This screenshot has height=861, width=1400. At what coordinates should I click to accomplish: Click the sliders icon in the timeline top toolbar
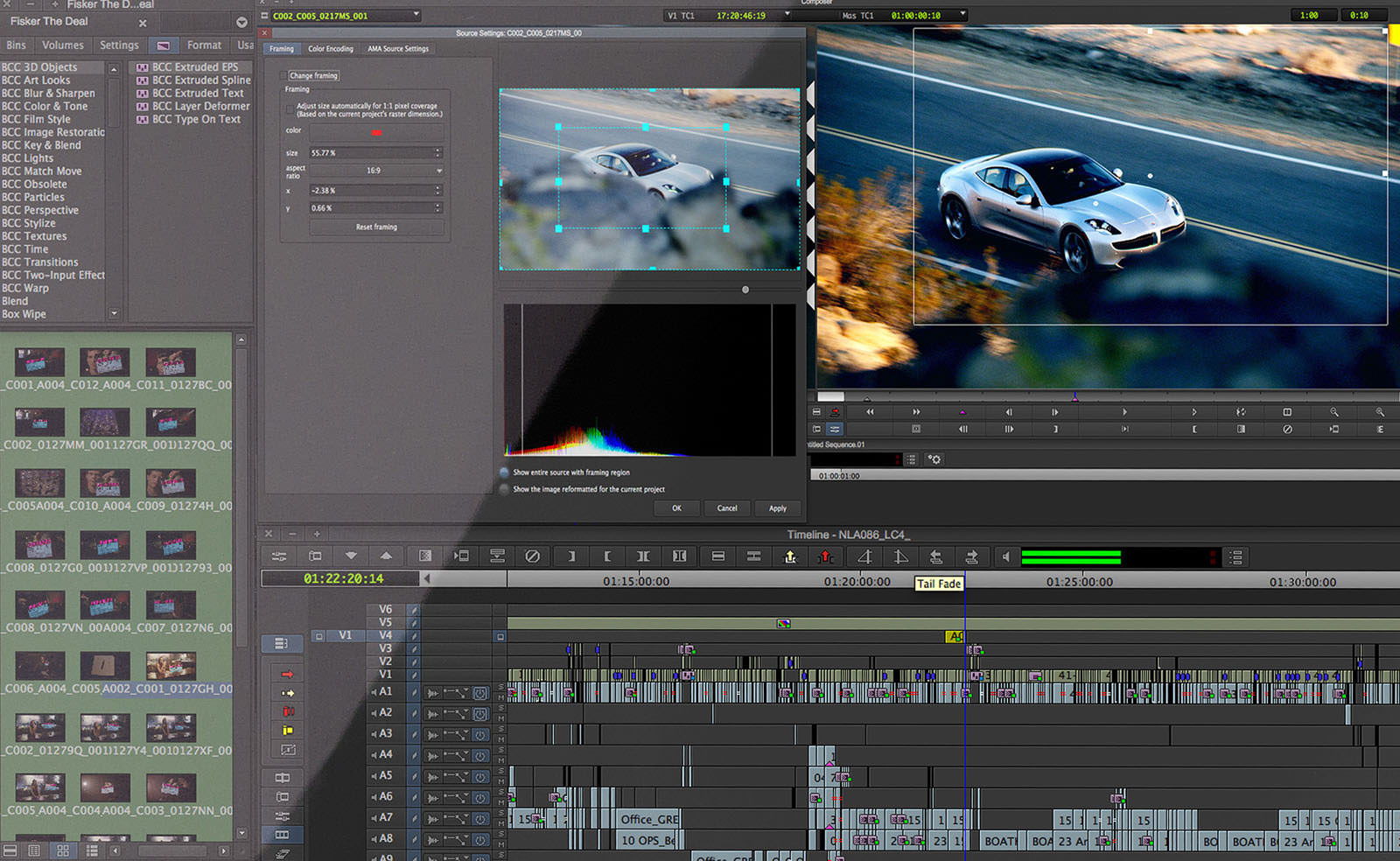click(279, 556)
